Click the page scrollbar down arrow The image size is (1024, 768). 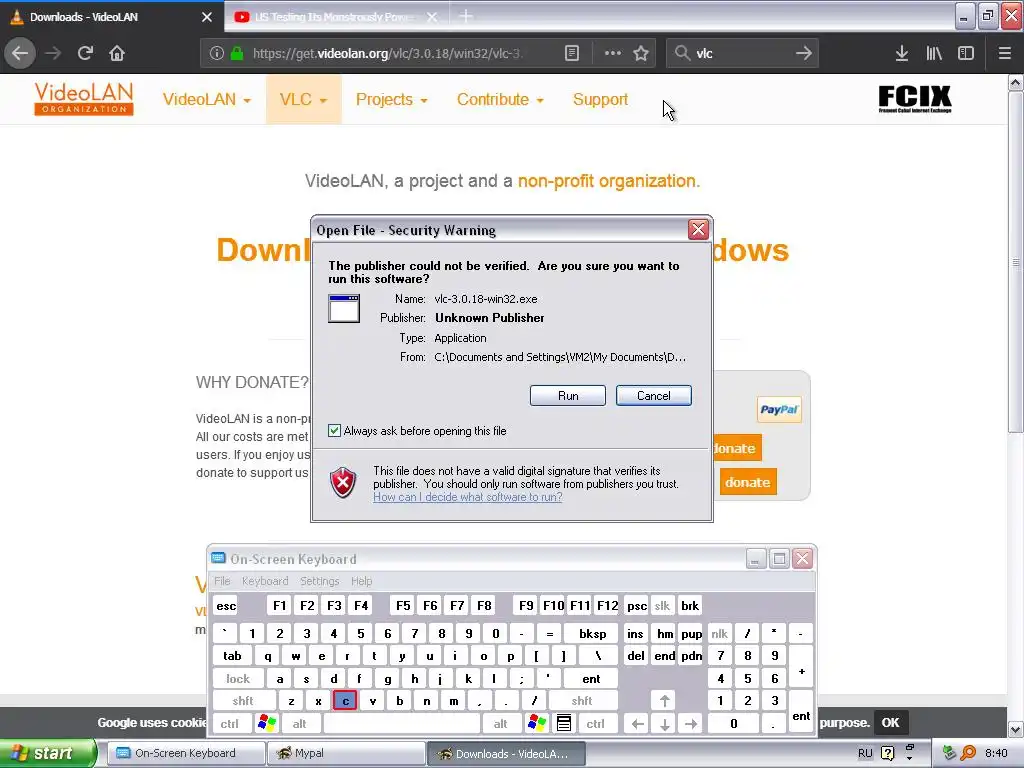coord(1016,729)
